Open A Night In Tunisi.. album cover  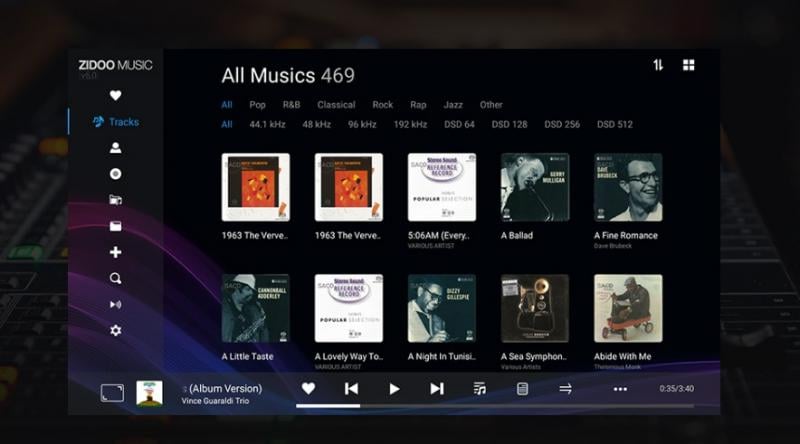442,308
